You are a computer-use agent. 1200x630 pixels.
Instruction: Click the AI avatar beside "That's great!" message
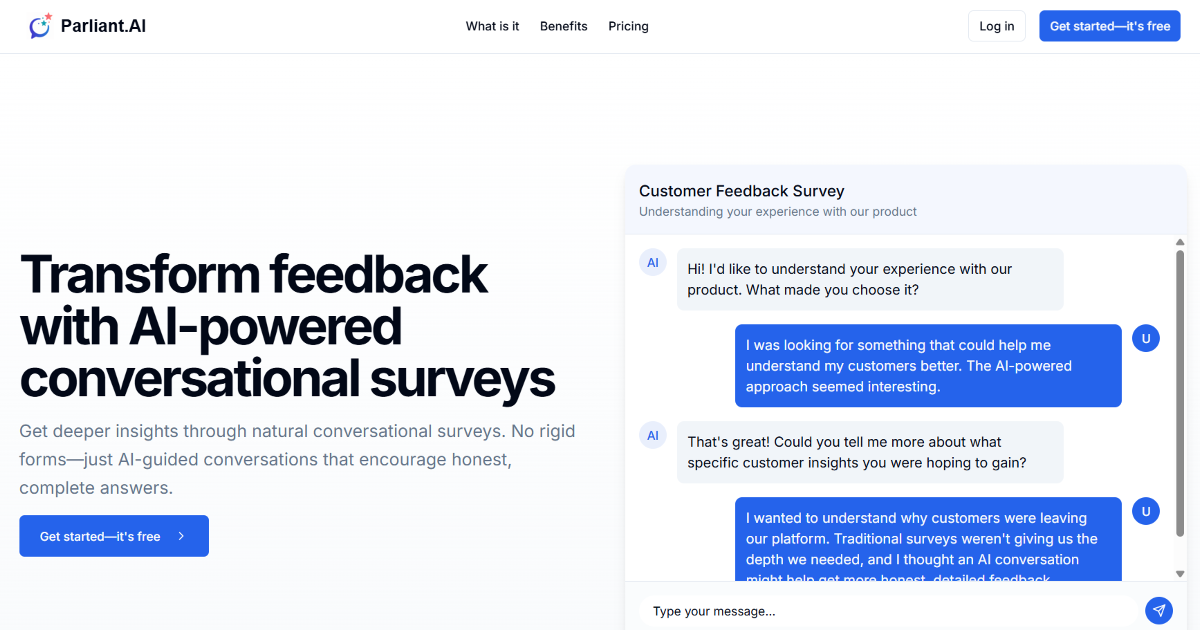(653, 435)
